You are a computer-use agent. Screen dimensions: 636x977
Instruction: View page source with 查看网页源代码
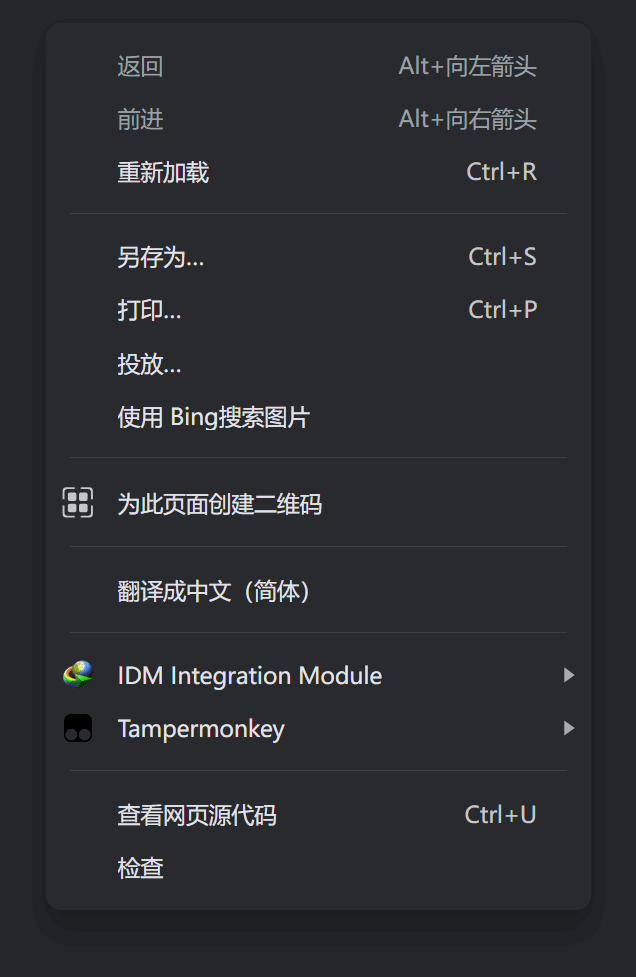[x=197, y=816]
